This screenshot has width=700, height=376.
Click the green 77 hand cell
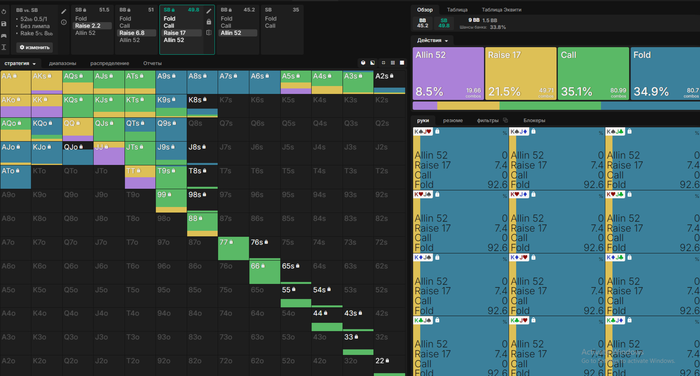coord(233,249)
